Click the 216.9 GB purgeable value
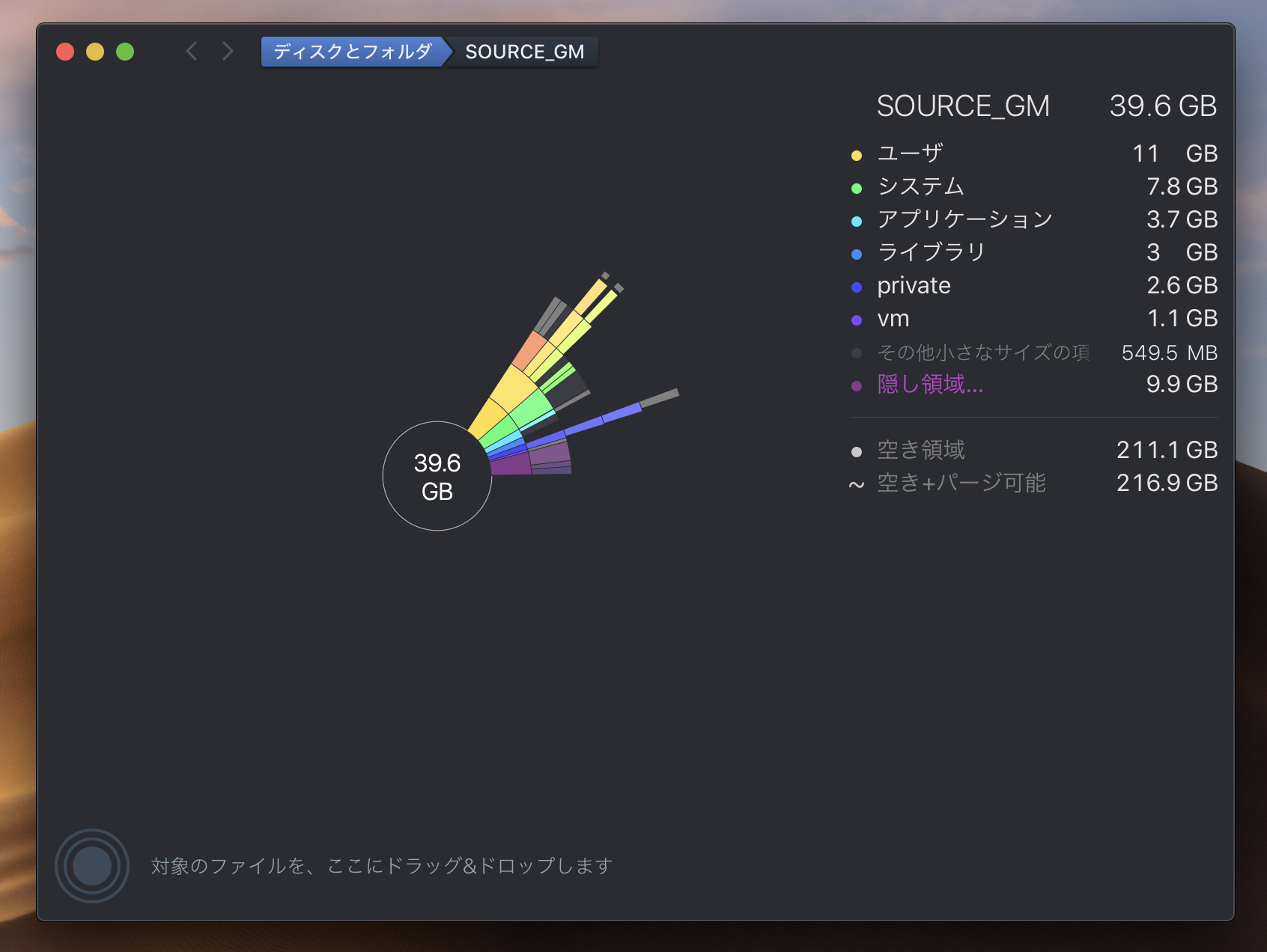The image size is (1267, 952). click(1167, 483)
